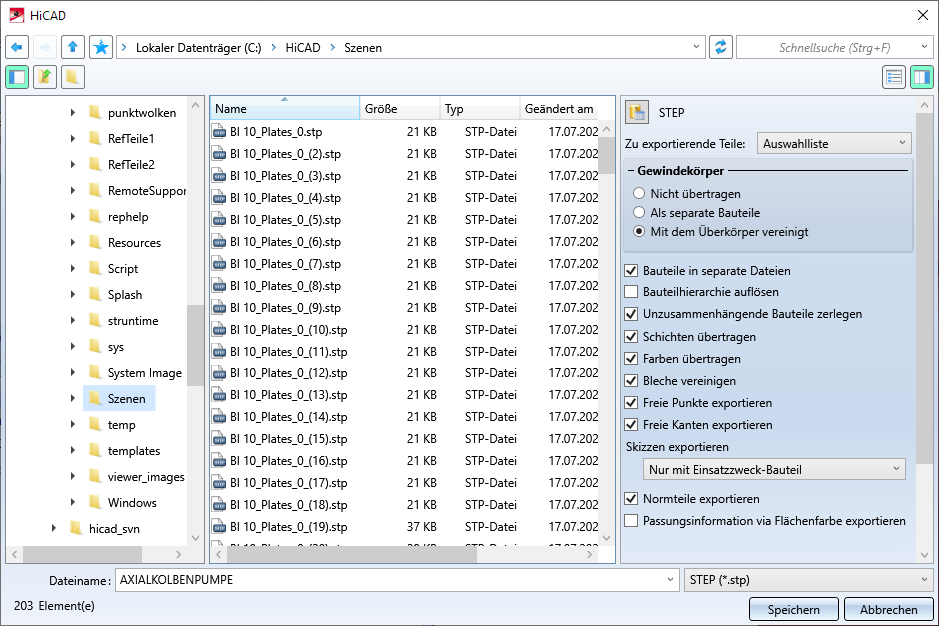Click the Abbrechen button
This screenshot has height=626, width=939.
pos(888,609)
